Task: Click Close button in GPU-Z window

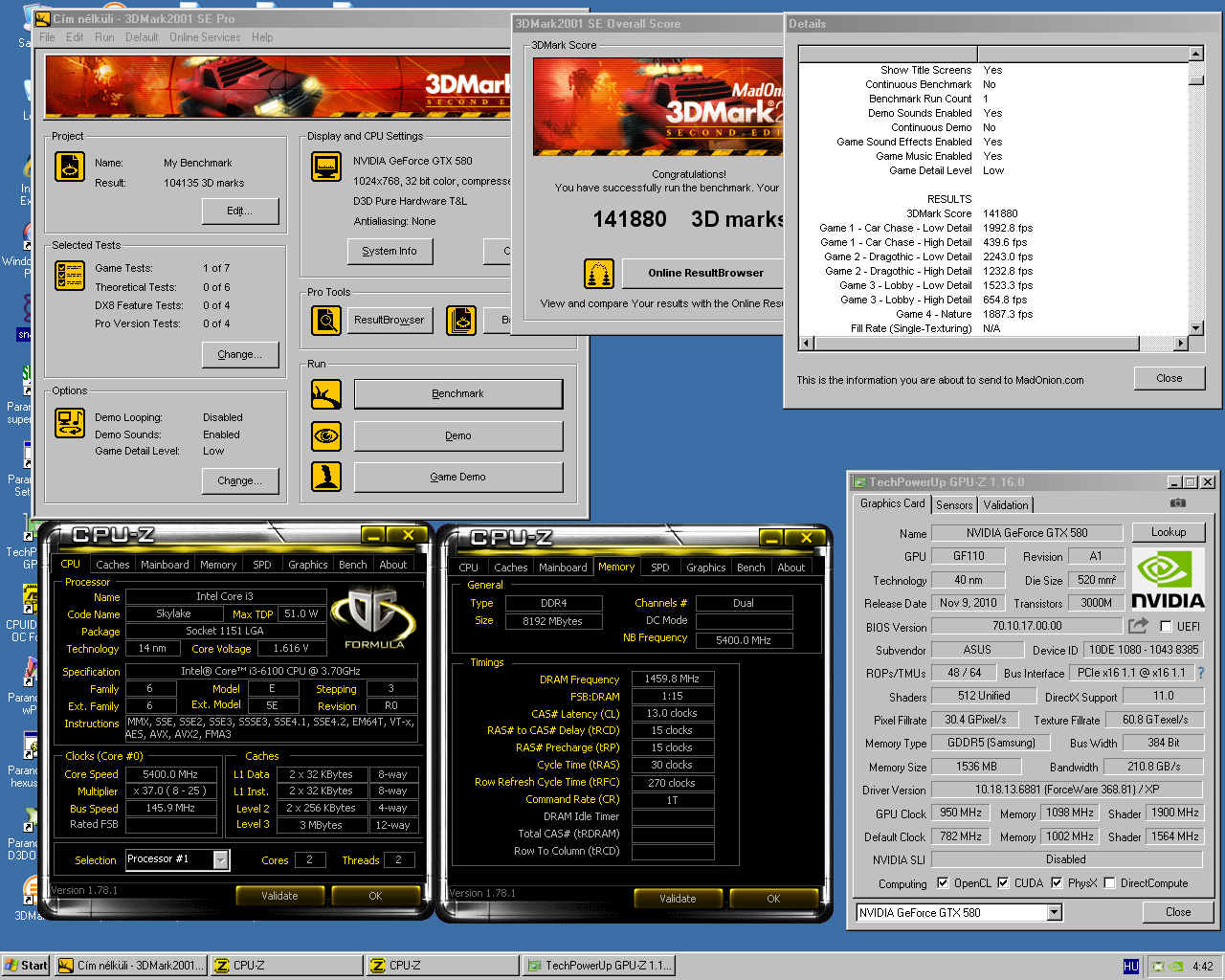Action: (x=1178, y=912)
